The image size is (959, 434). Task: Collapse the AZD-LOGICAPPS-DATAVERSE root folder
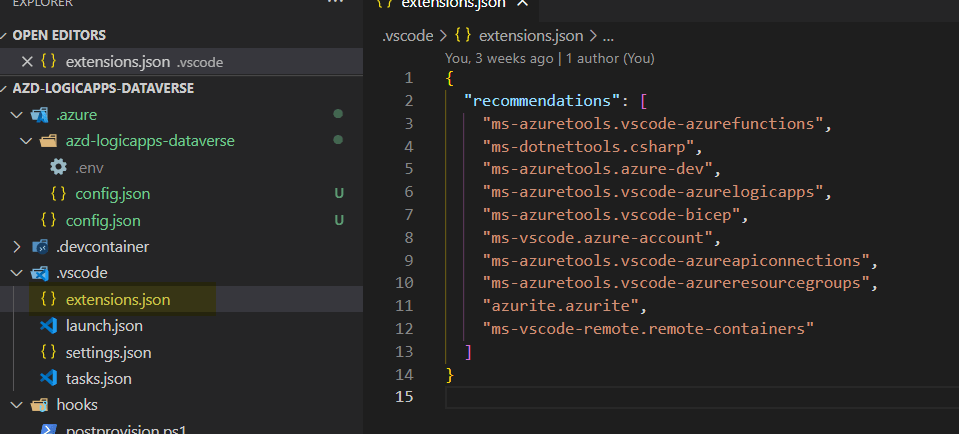coord(6,88)
